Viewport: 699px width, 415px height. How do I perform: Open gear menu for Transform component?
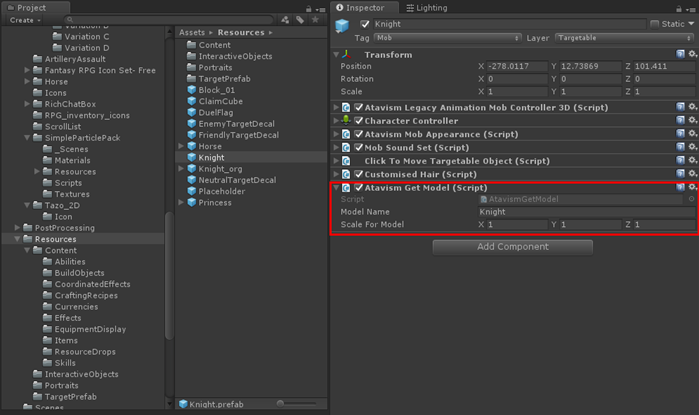coord(692,55)
